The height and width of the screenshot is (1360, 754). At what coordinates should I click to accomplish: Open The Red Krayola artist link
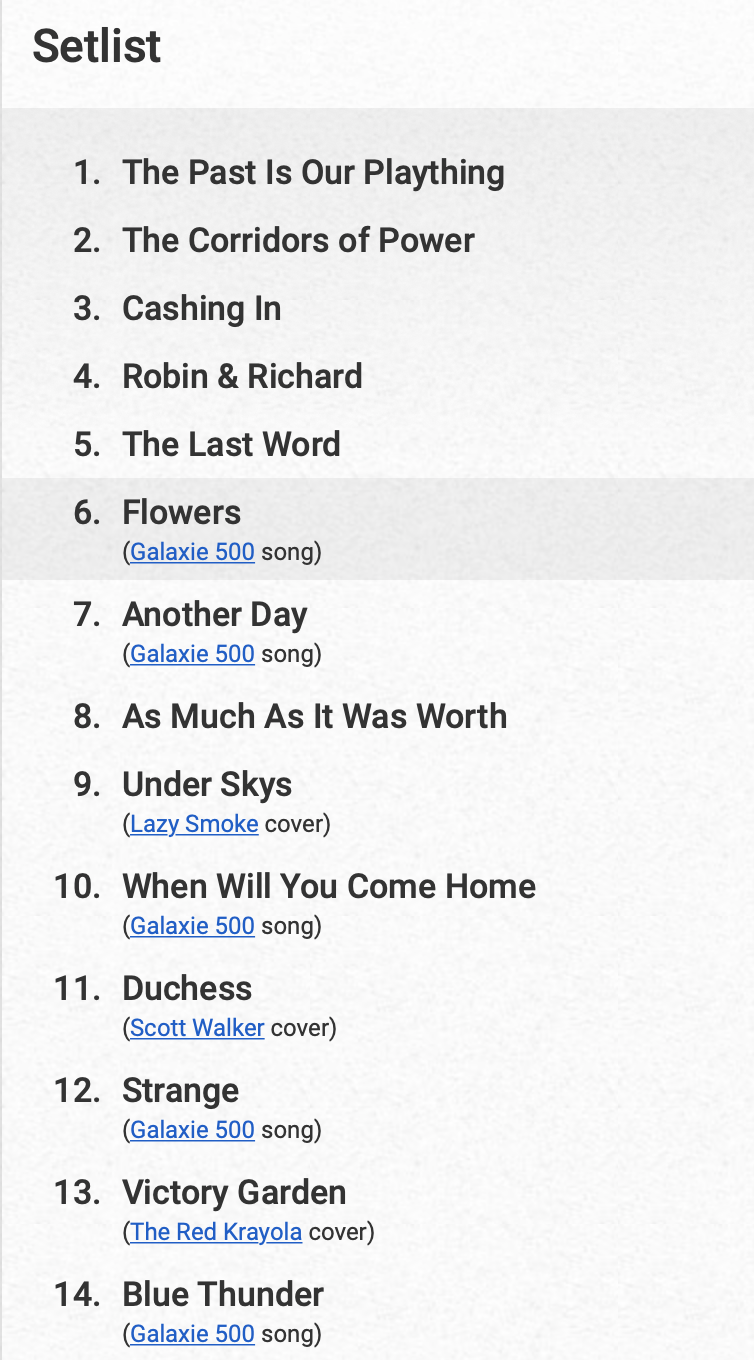point(216,1232)
